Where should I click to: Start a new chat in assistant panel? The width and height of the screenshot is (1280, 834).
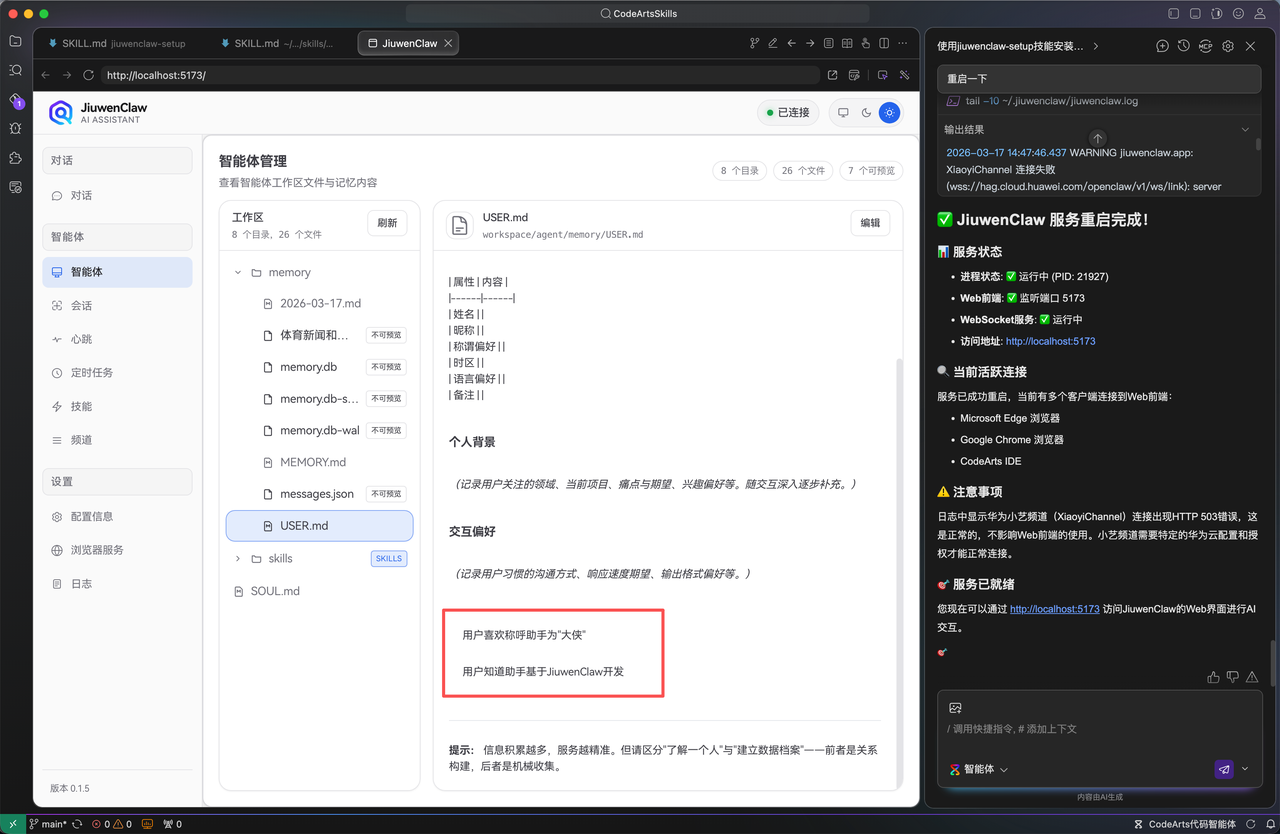1162,46
